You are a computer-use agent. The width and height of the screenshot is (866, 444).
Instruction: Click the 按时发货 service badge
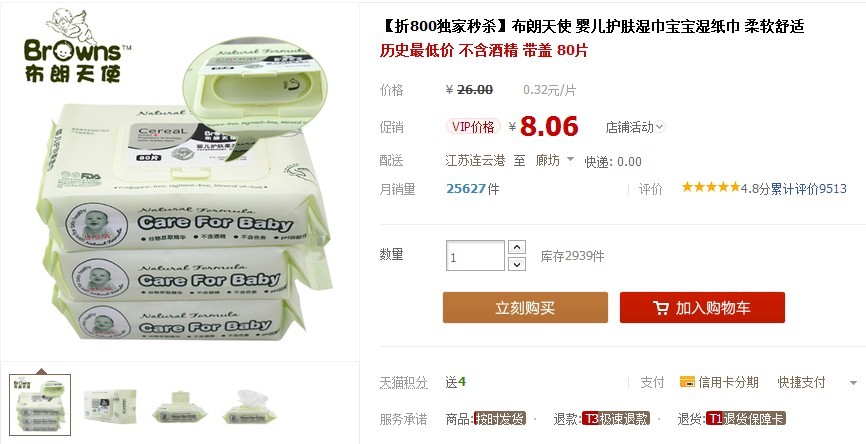(500, 419)
